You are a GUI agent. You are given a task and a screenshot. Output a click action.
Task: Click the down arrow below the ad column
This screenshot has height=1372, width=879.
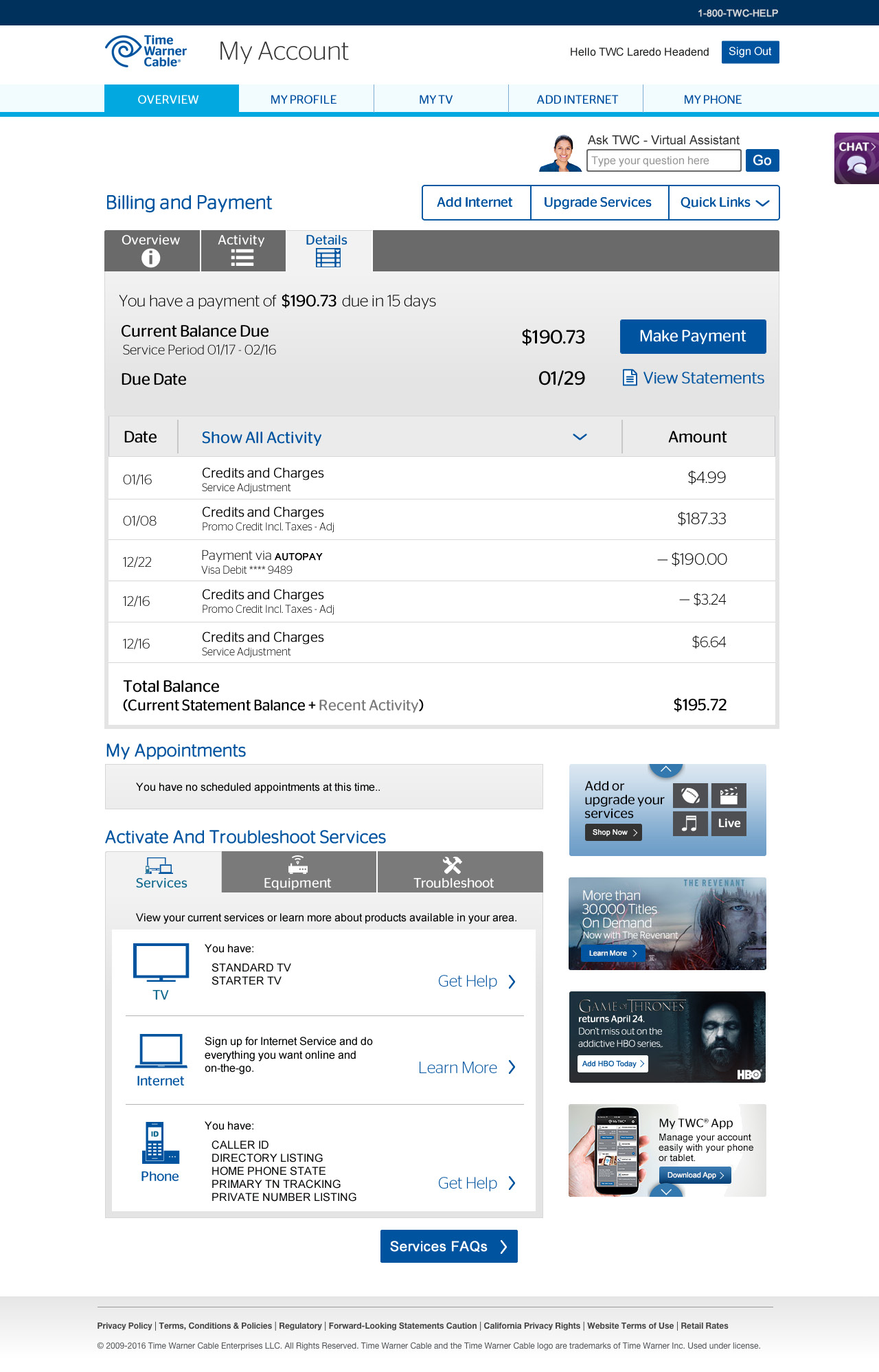tap(666, 1191)
